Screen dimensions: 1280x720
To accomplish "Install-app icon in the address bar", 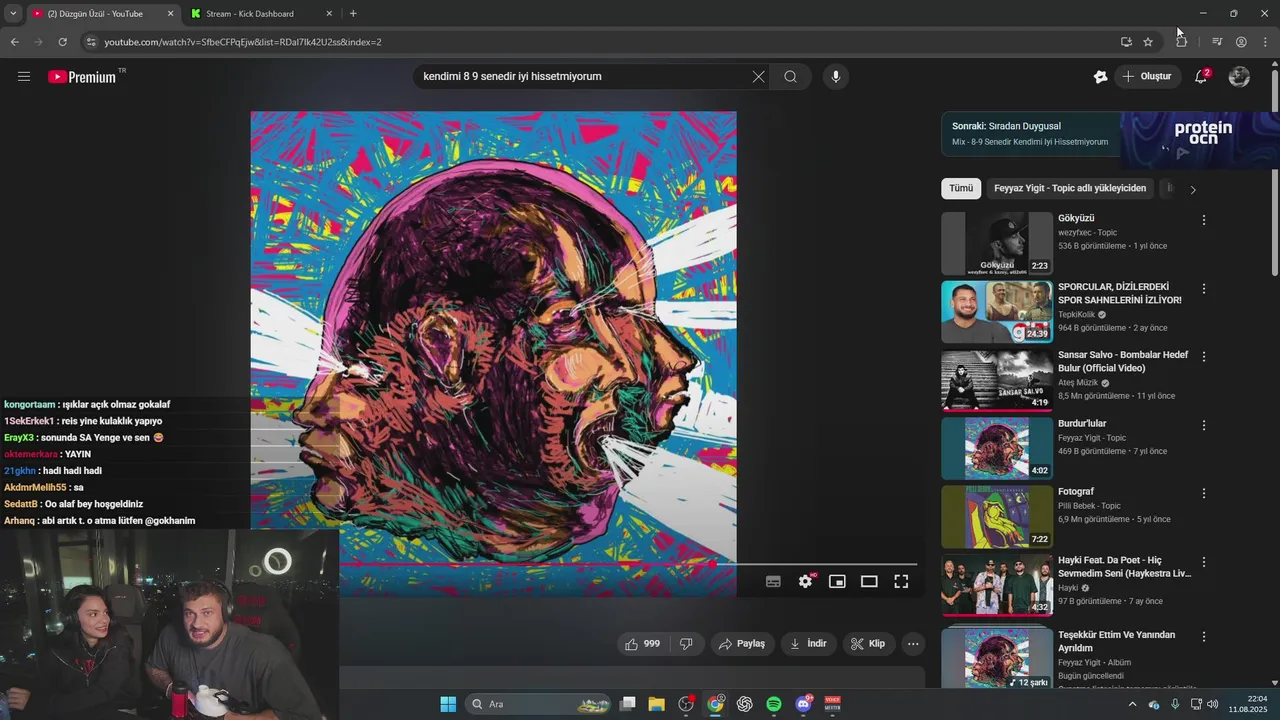I will (x=1126, y=42).
